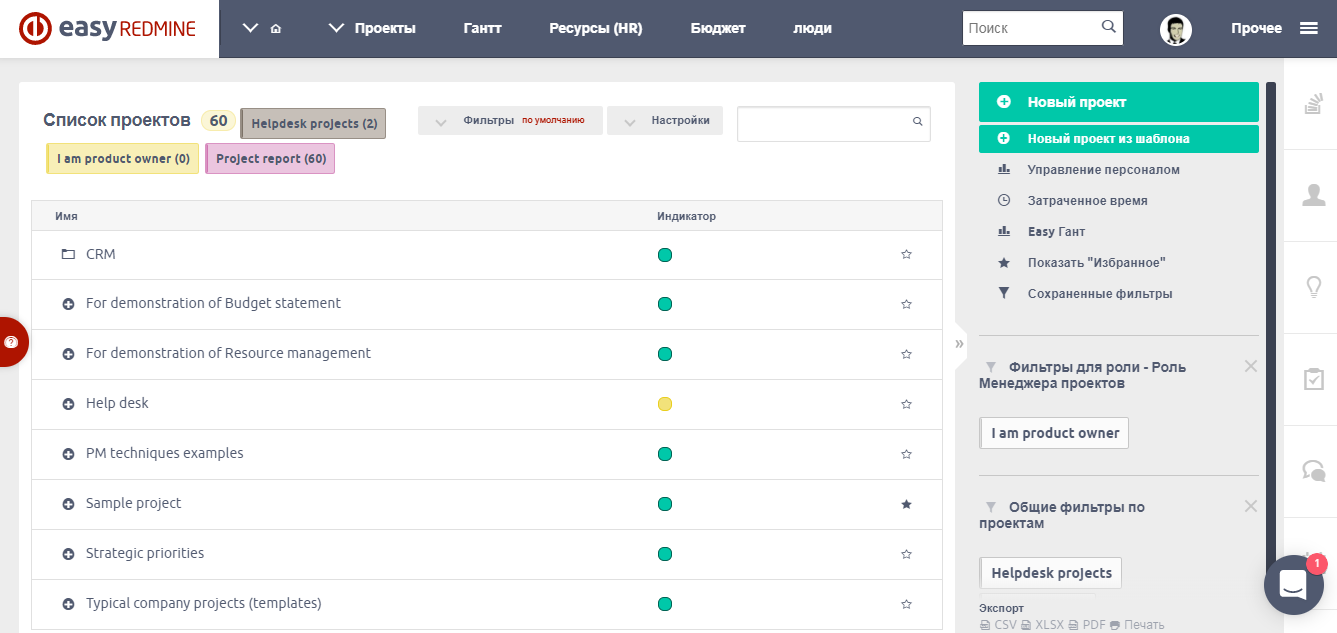The height and width of the screenshot is (633, 1337).
Task: Open the Гантт menu item
Action: pos(483,28)
